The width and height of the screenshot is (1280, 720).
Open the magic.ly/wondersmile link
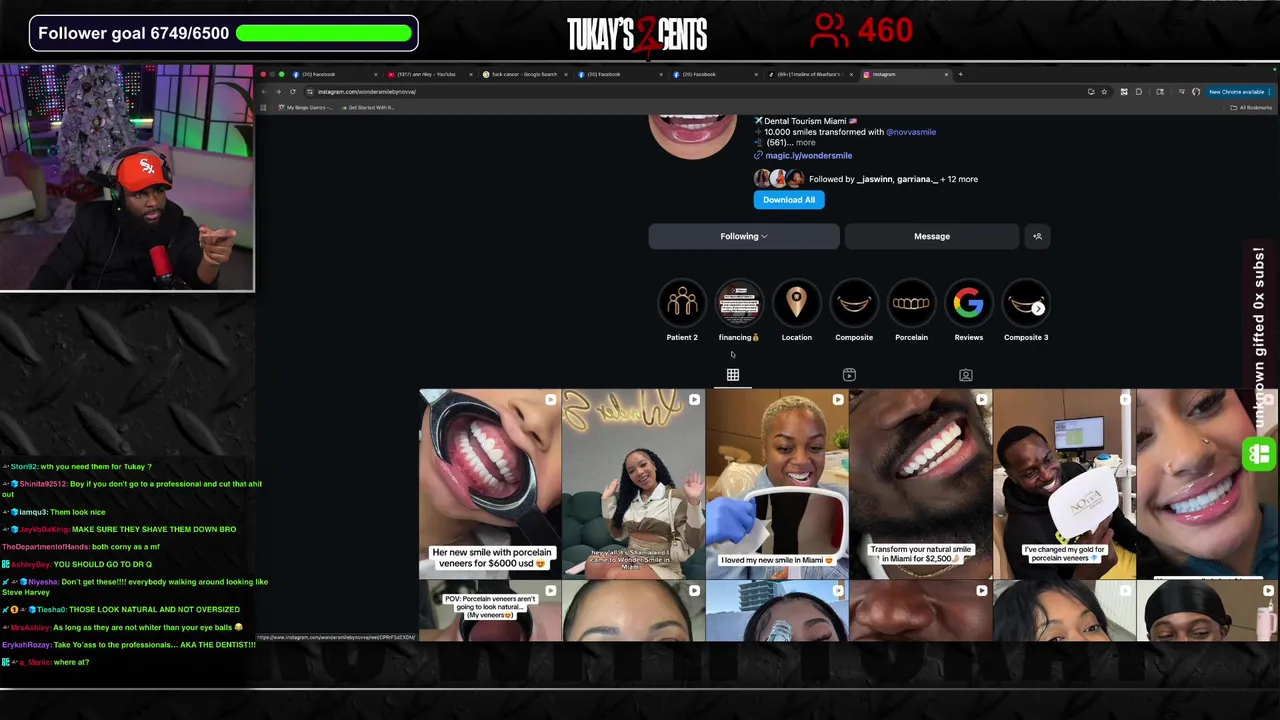(x=808, y=156)
